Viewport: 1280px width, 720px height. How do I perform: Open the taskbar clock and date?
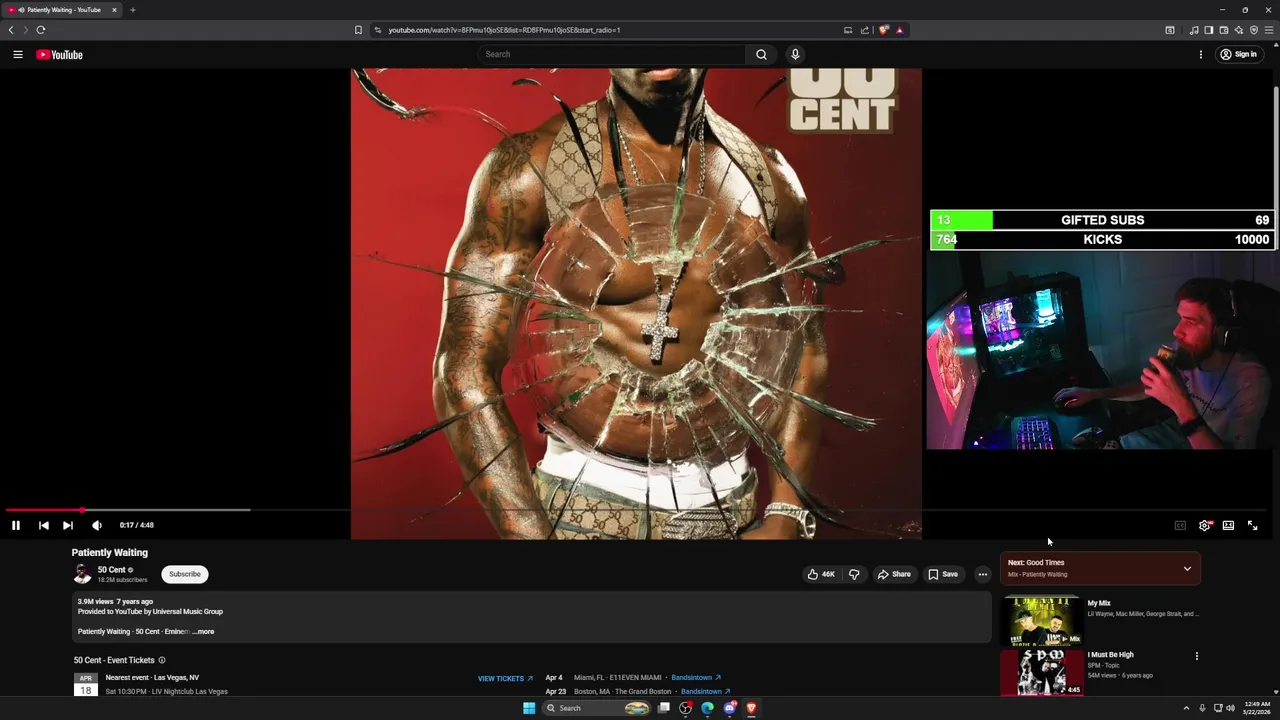tap(1257, 708)
